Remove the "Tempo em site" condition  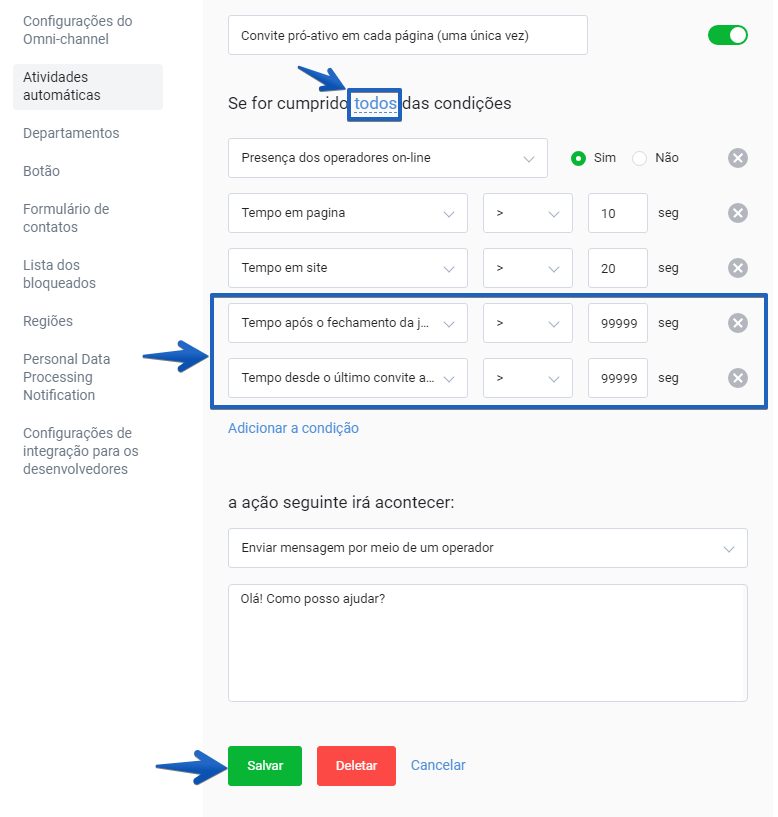point(737,267)
